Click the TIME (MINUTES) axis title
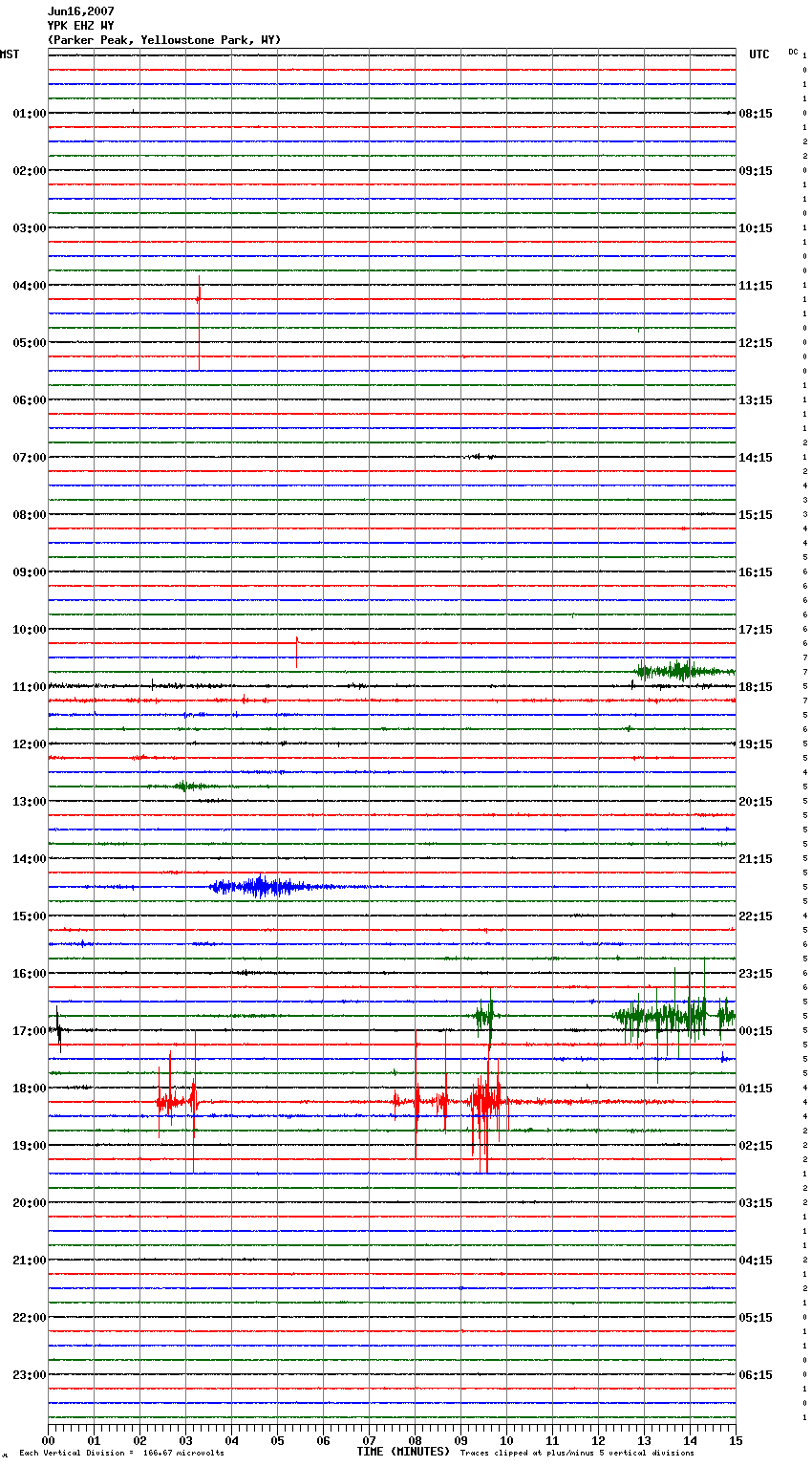This screenshot has width=812, height=1466. [403, 1452]
